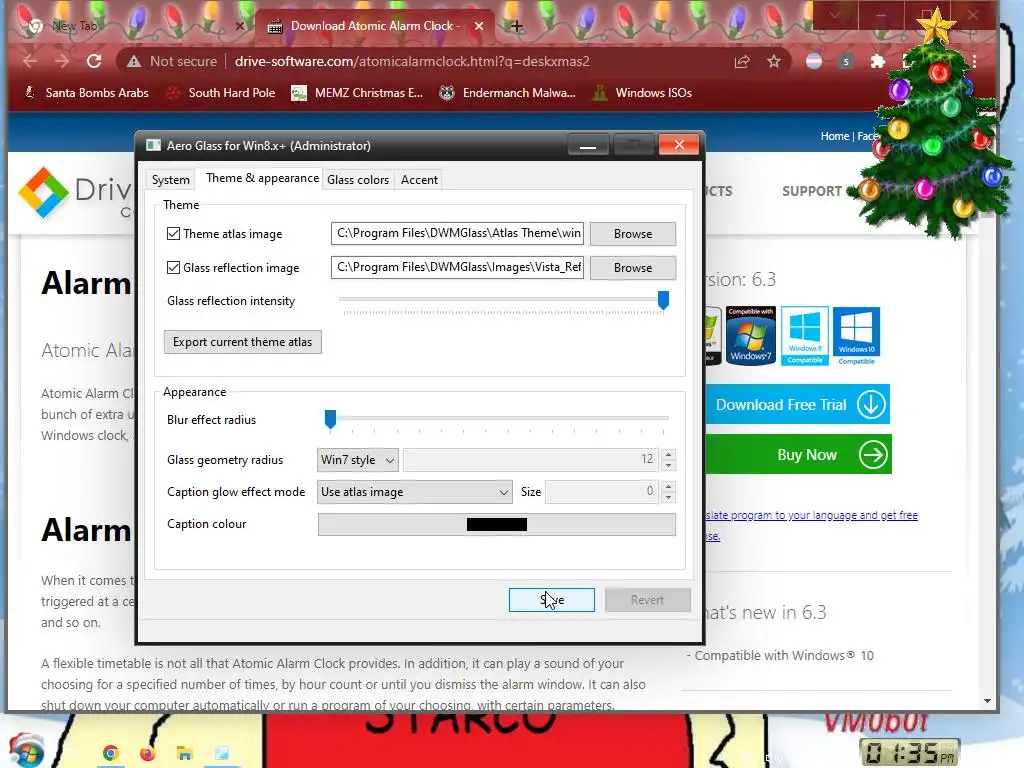Browse for the theme atlas image
The width and height of the screenshot is (1024, 768).
click(633, 234)
